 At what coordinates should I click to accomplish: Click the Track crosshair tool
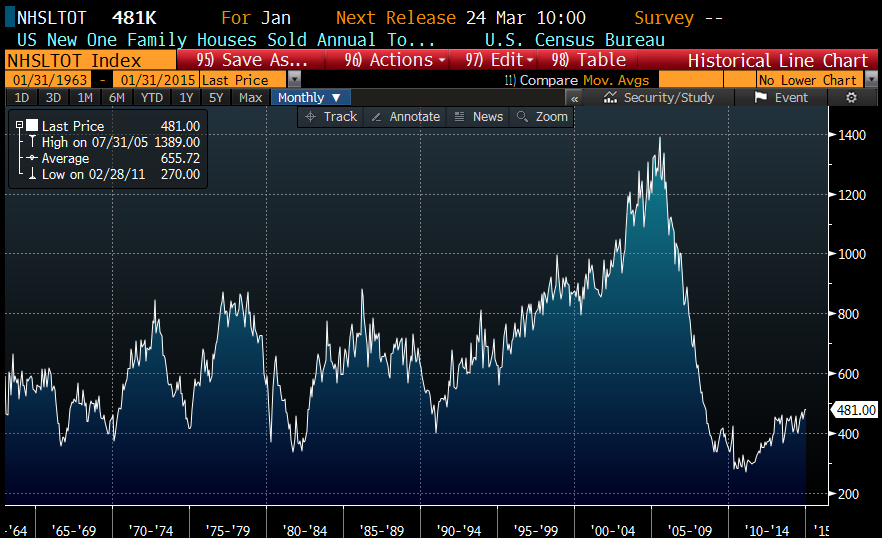331,117
